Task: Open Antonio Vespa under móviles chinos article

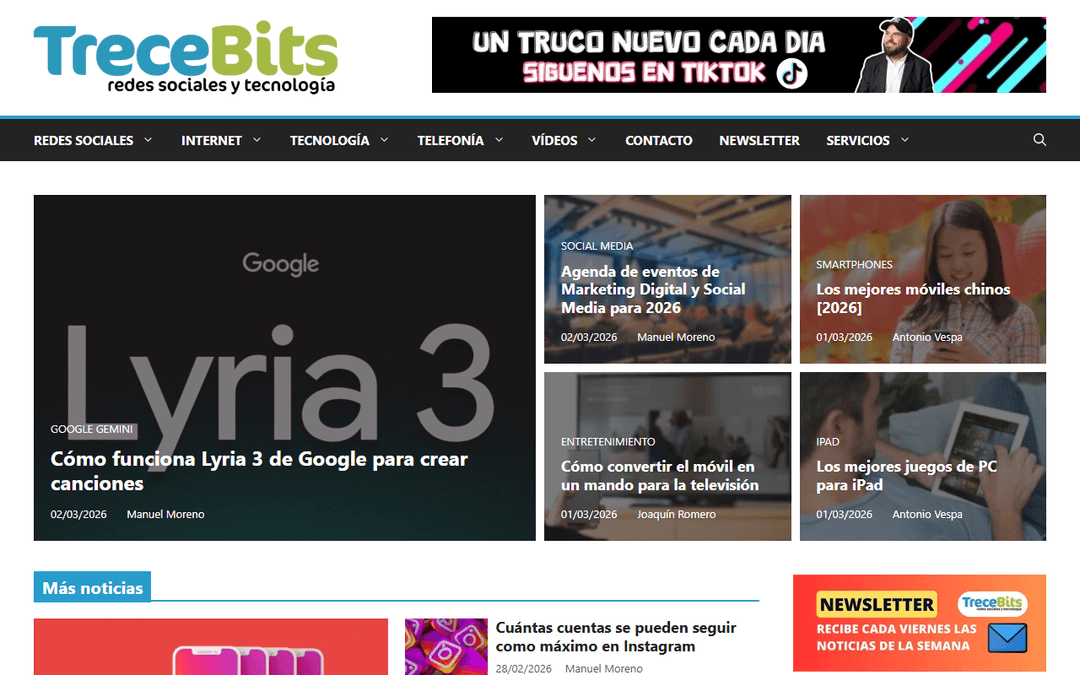Action: pyautogui.click(x=927, y=337)
